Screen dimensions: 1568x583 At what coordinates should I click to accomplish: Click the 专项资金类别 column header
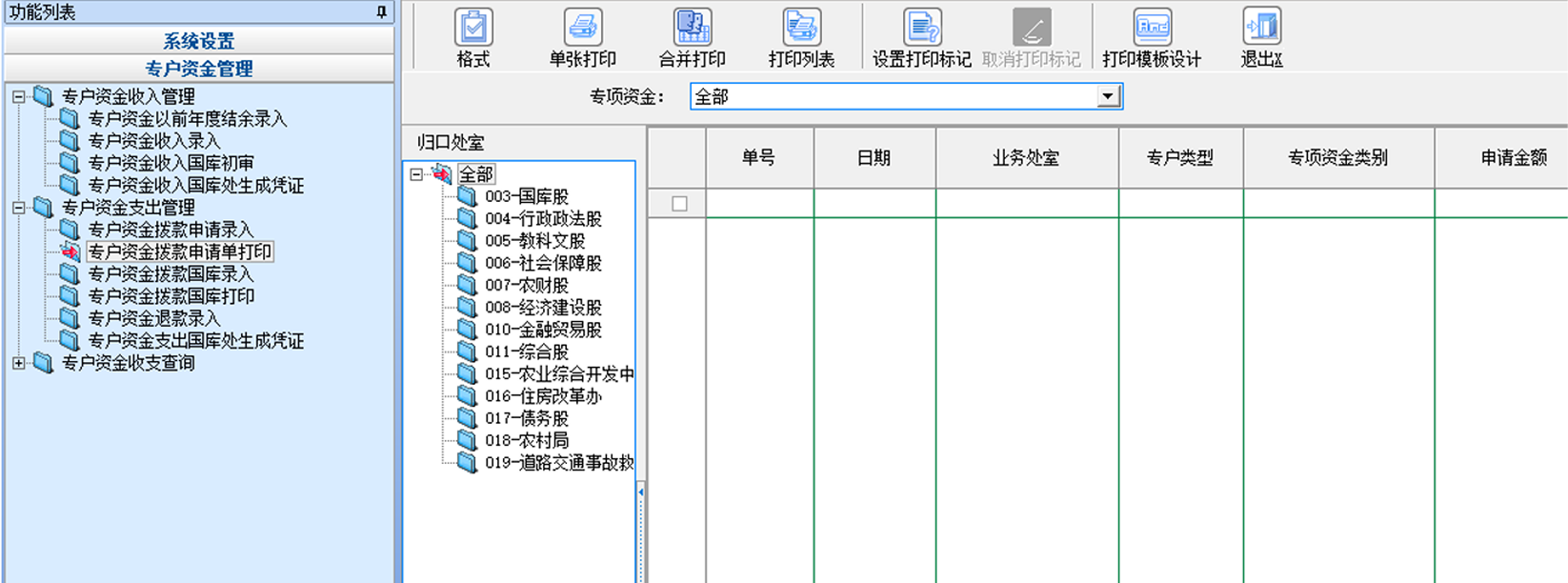1339,158
